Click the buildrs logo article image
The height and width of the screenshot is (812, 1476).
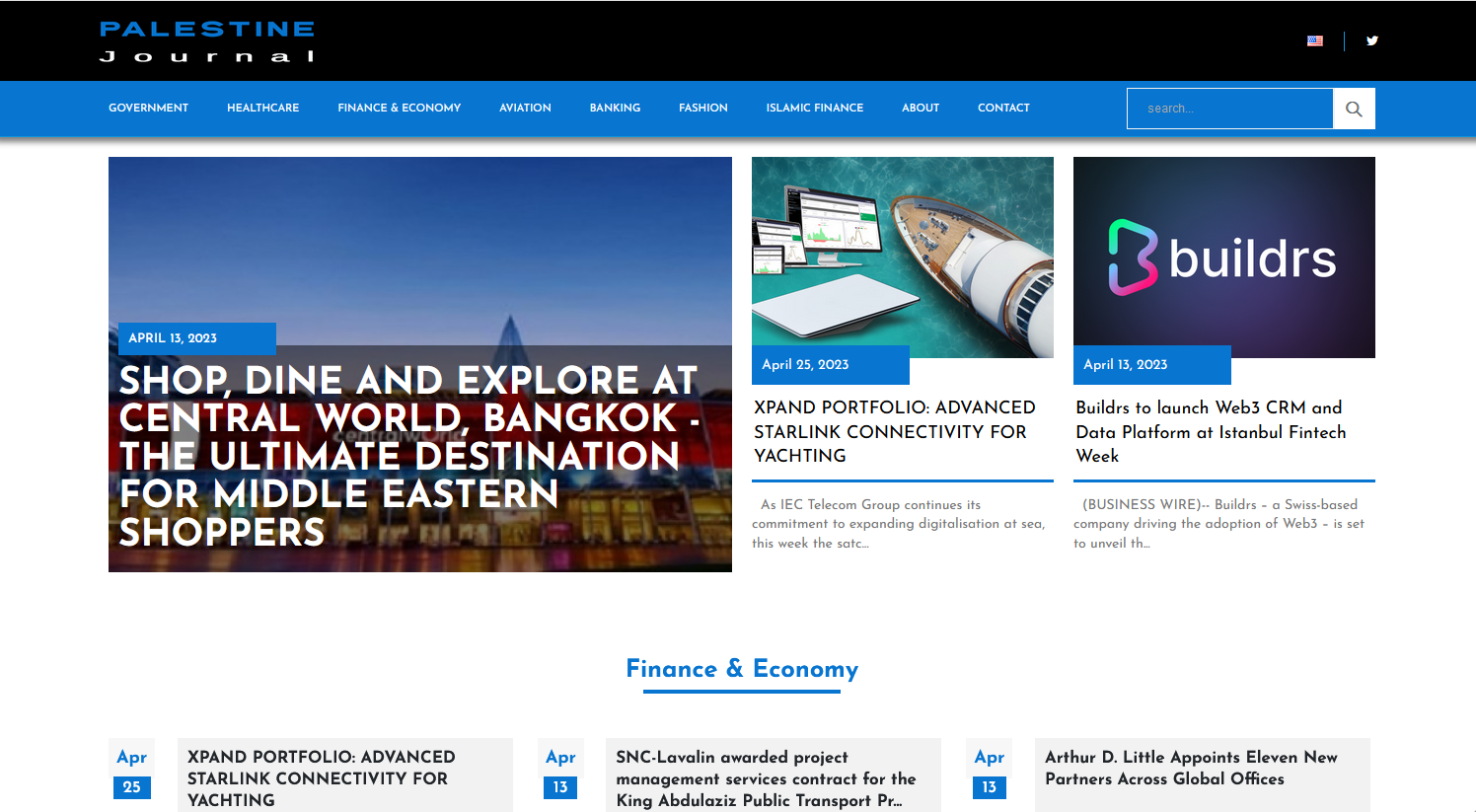[x=1223, y=257]
